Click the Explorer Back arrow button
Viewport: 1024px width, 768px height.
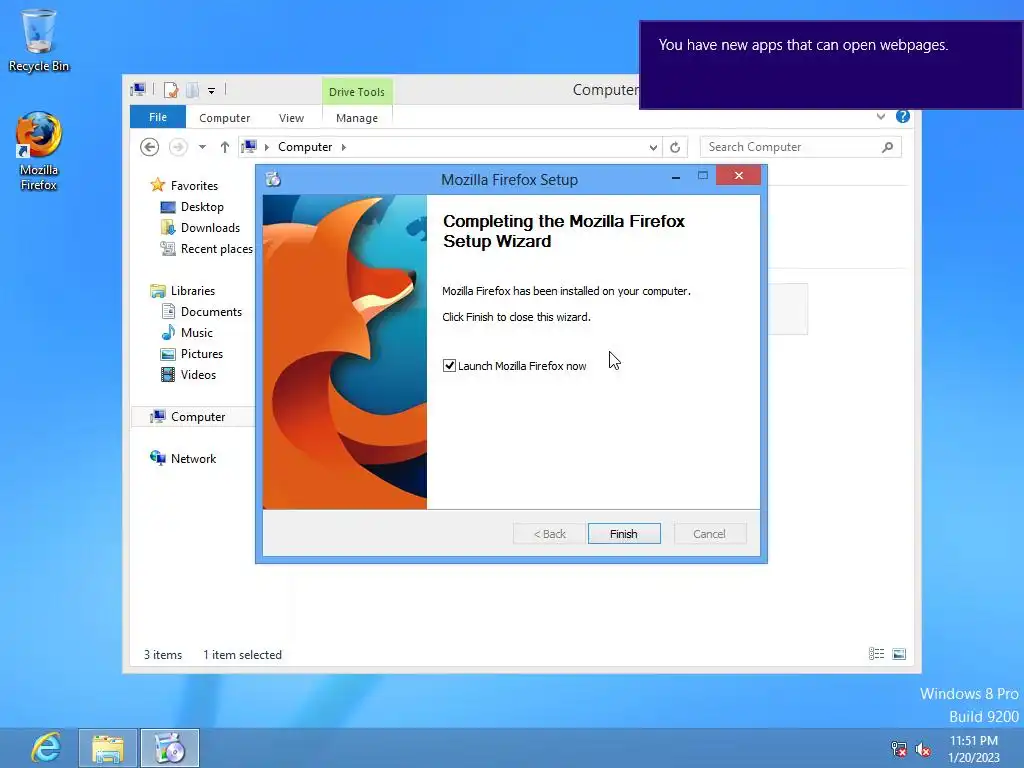pyautogui.click(x=150, y=147)
